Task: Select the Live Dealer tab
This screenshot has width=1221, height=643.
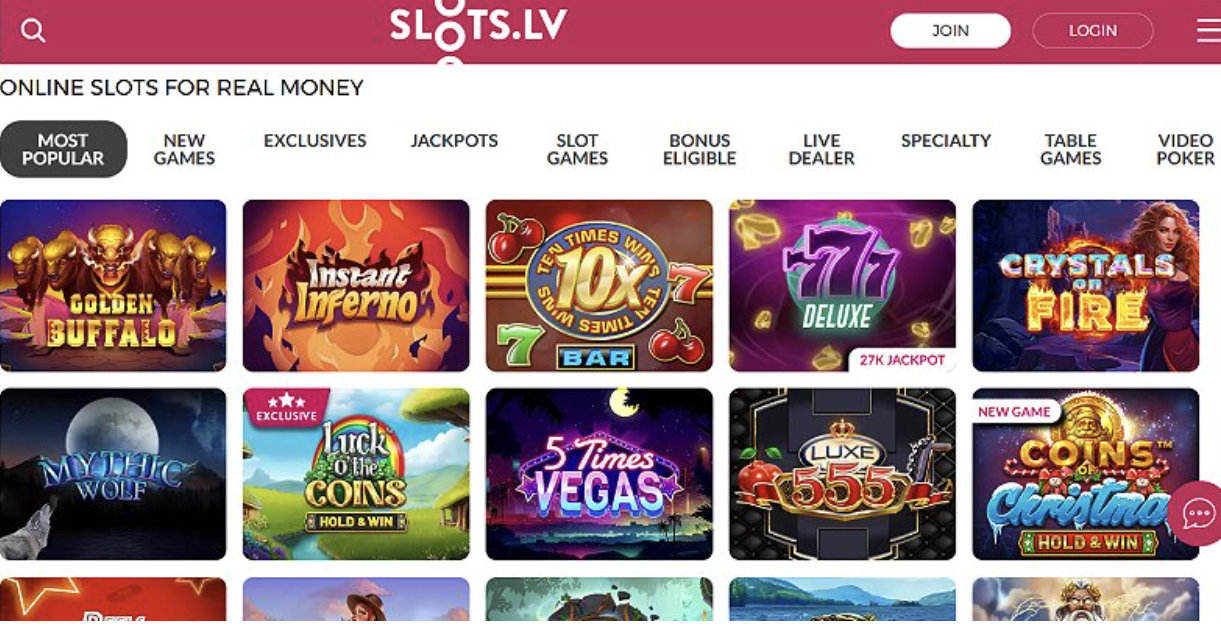Action: (821, 149)
